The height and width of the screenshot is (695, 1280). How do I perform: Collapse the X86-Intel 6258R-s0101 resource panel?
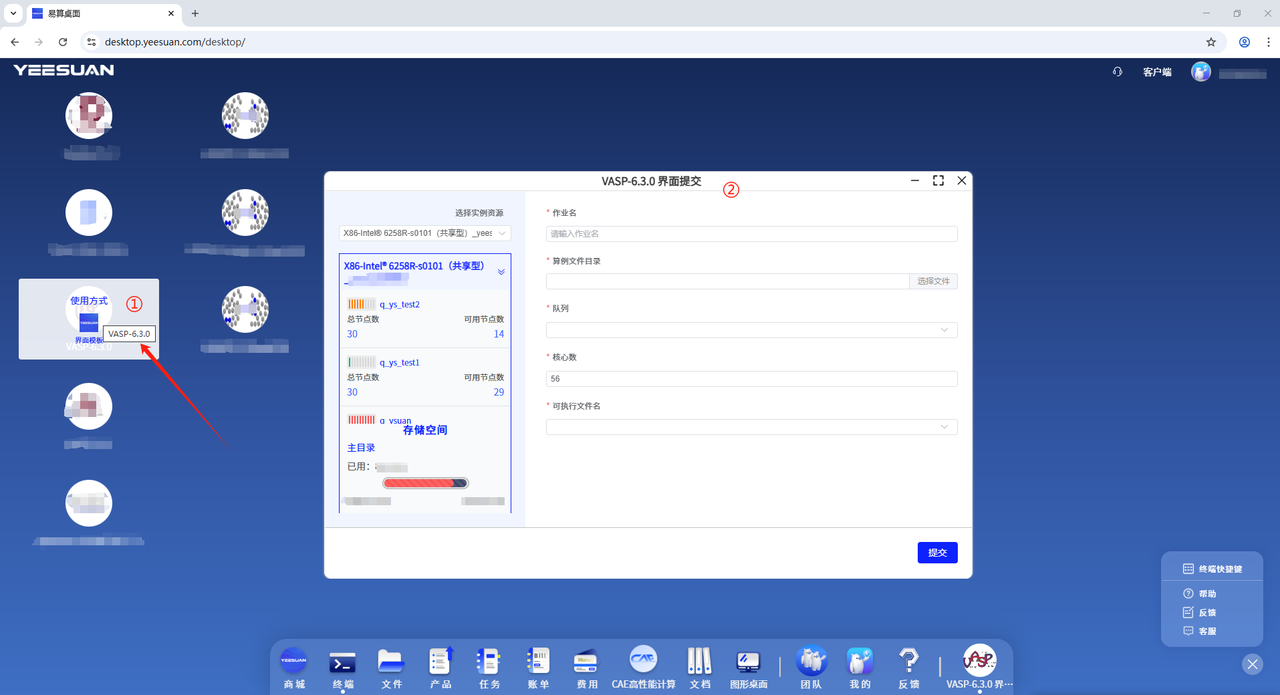click(501, 271)
